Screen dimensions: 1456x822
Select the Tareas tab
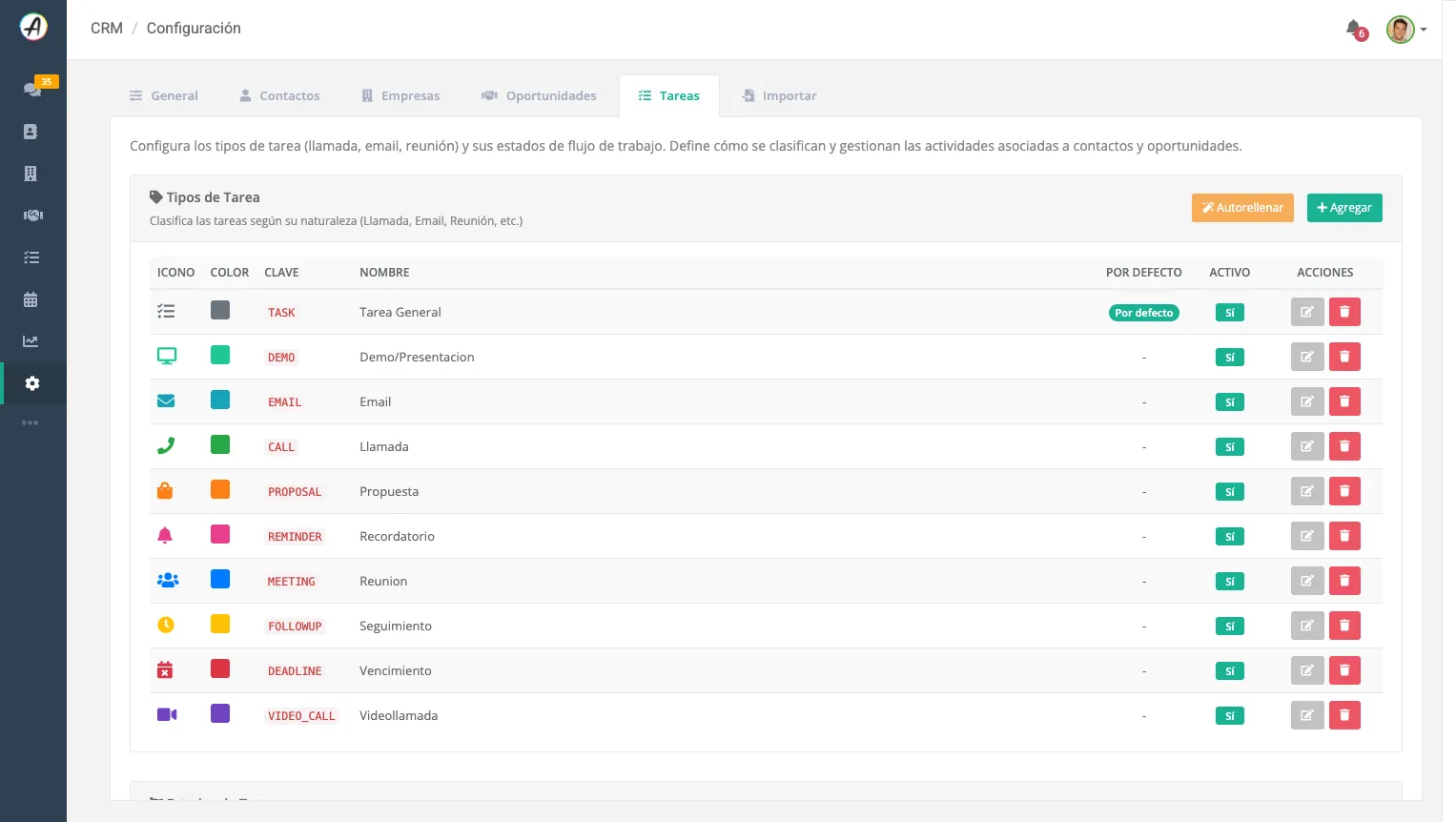(669, 96)
